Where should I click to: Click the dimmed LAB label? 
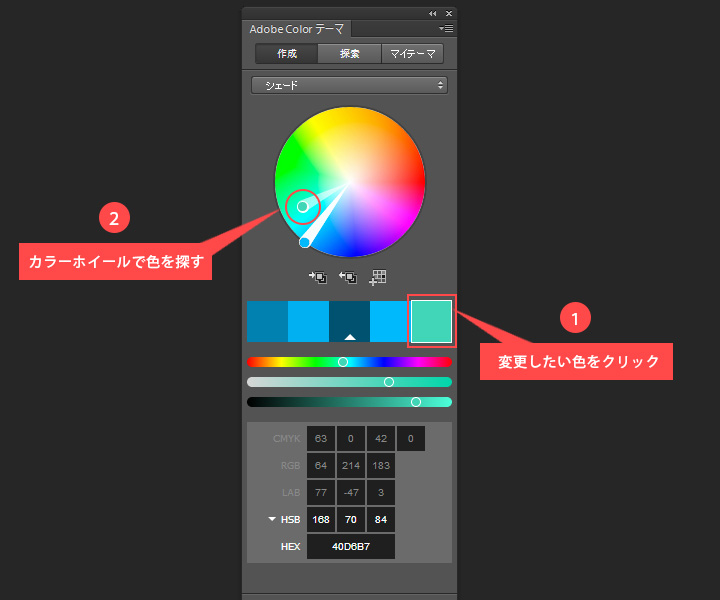pos(291,493)
